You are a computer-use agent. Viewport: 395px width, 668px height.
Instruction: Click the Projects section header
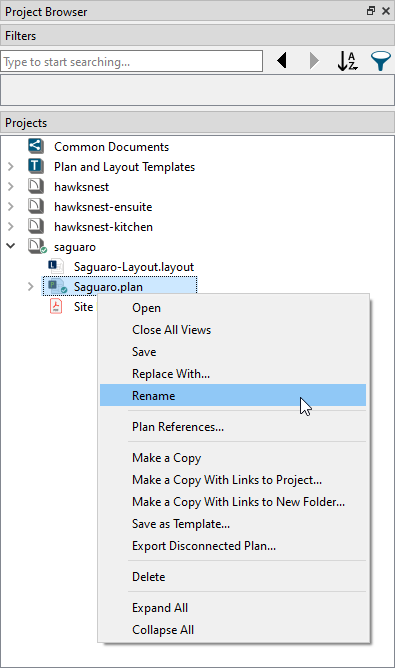197,123
